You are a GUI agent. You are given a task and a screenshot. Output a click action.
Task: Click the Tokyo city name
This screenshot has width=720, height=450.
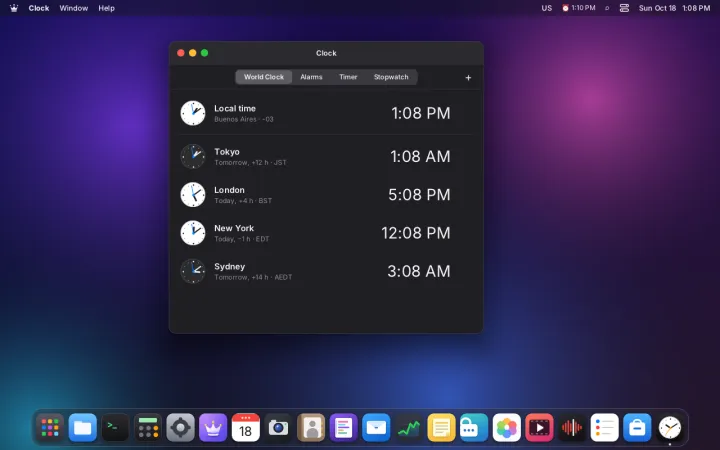coord(227,152)
